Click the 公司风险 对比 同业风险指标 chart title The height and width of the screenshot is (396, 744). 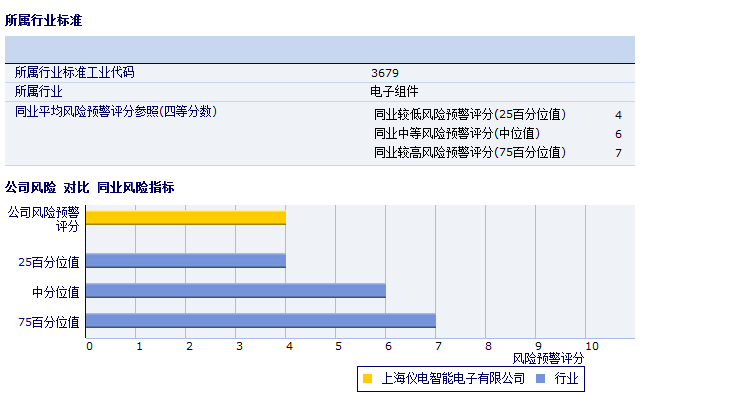pyautogui.click(x=90, y=187)
